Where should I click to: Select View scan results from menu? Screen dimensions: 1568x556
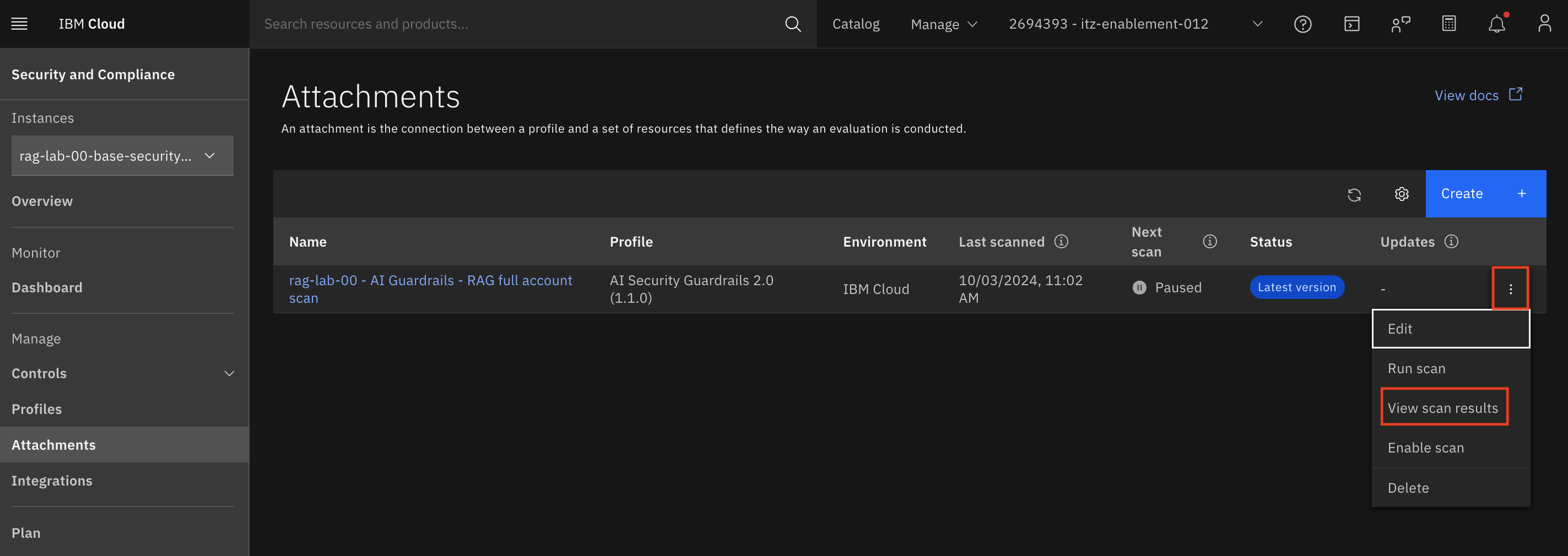(x=1442, y=407)
